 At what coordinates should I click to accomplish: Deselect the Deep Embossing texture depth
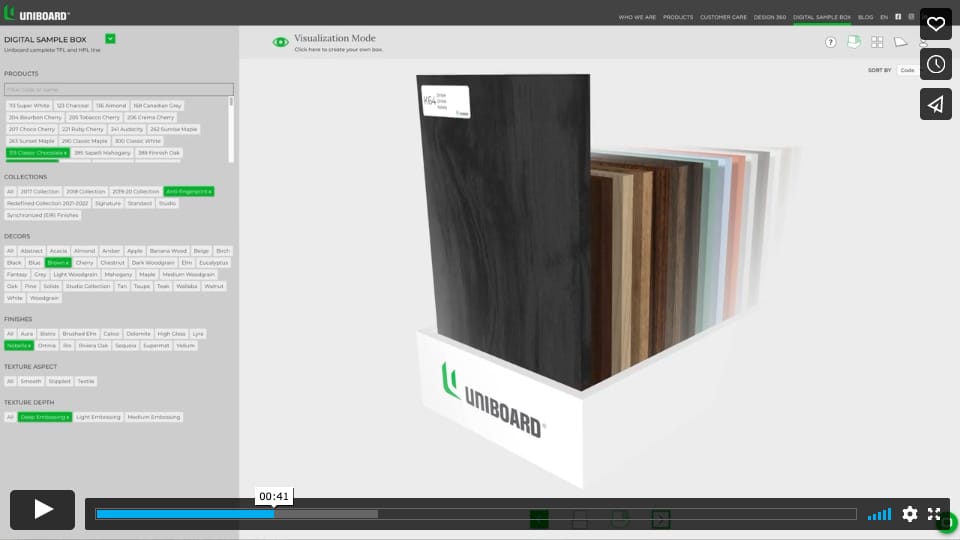click(x=45, y=418)
